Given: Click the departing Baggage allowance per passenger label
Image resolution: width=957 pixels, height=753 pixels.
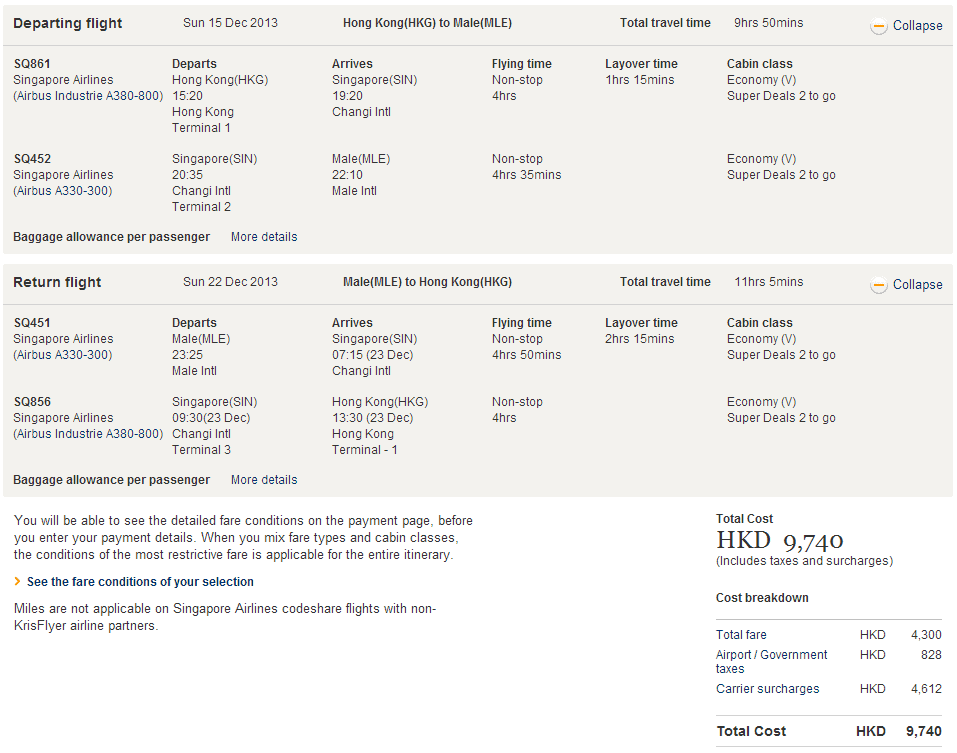Looking at the screenshot, I should click(x=111, y=237).
